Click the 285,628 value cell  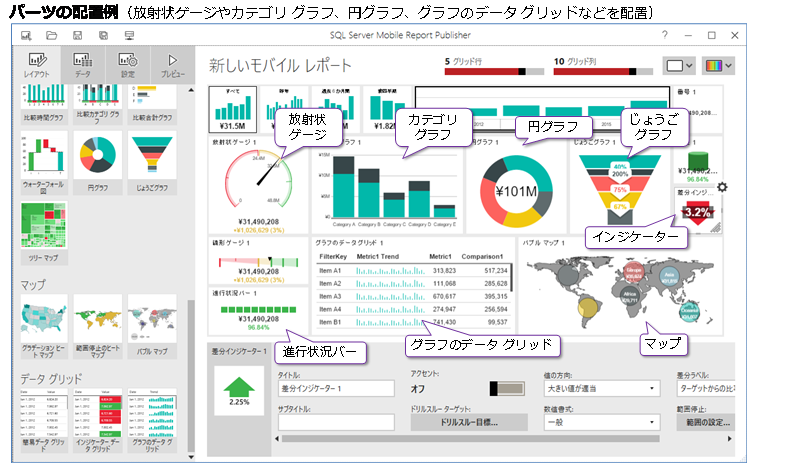click(x=496, y=283)
